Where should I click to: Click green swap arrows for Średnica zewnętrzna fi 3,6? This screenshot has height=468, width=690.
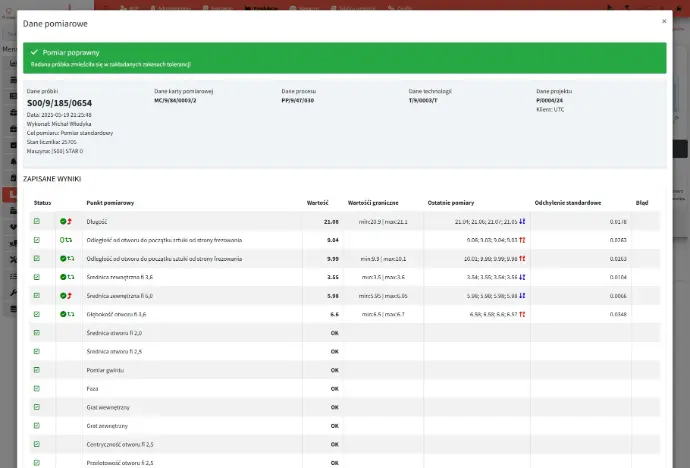click(x=70, y=277)
